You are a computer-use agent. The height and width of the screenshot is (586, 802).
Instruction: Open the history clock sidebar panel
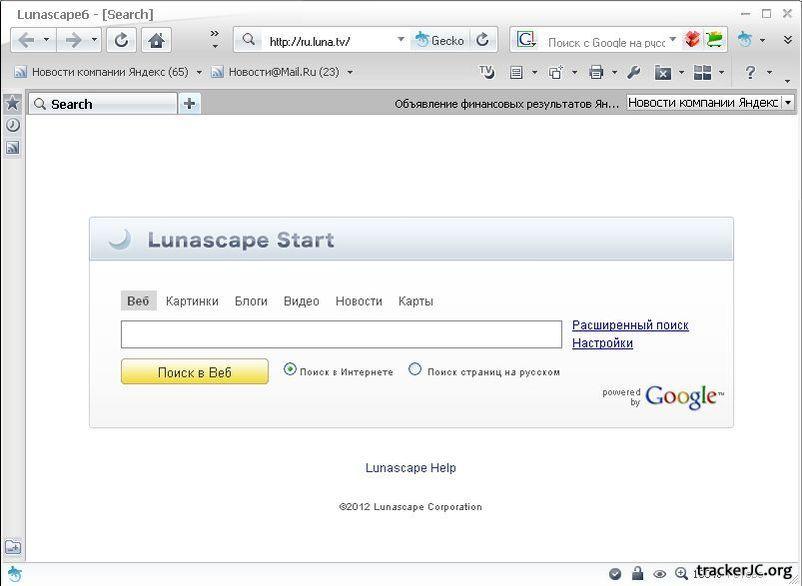12,125
